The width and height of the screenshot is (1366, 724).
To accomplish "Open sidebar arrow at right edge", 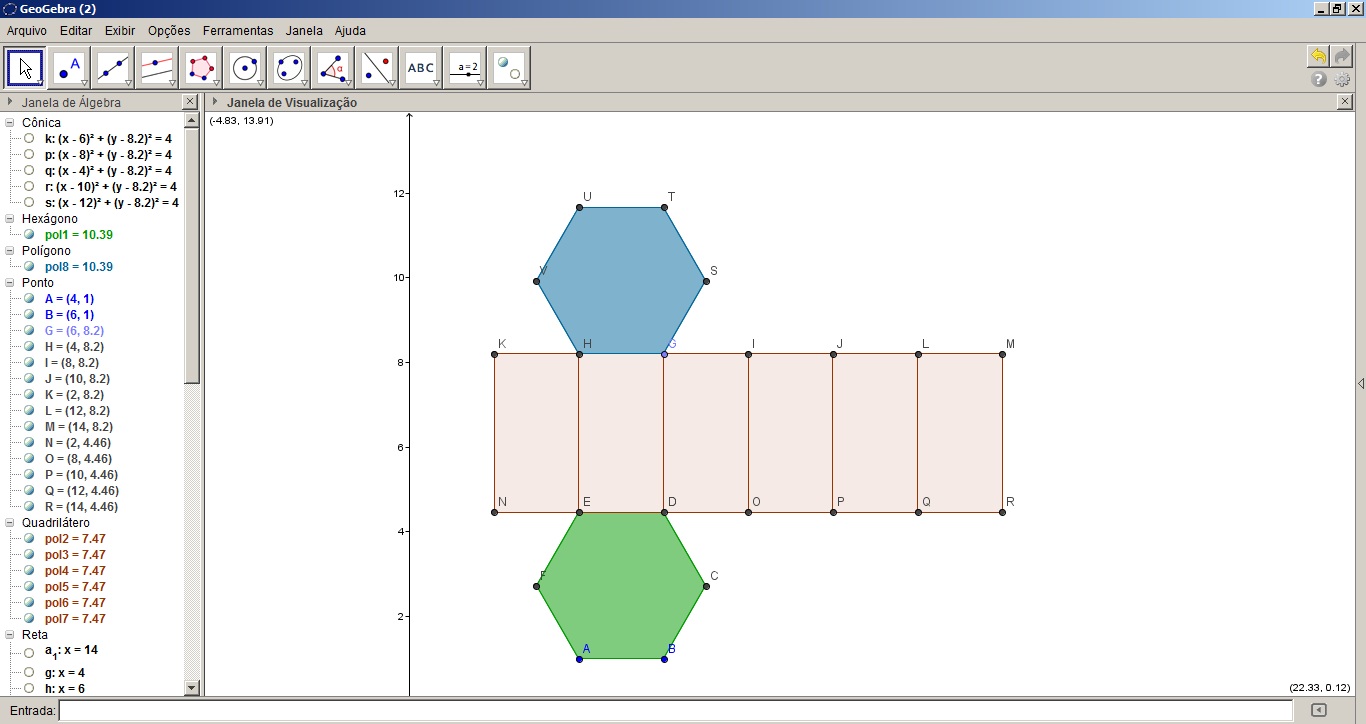I will 1360,384.
